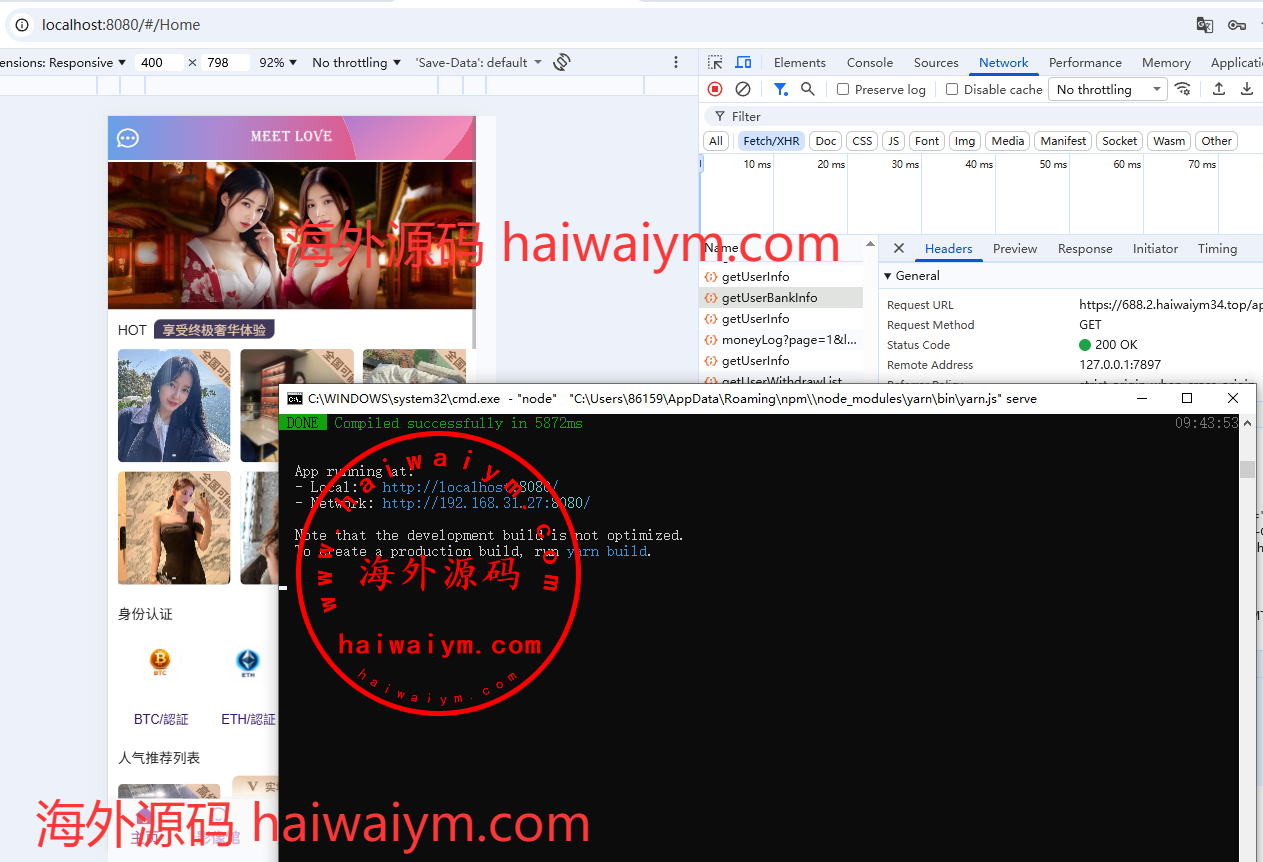Open the No throttling dropdown in Network panel

[x=1108, y=89]
